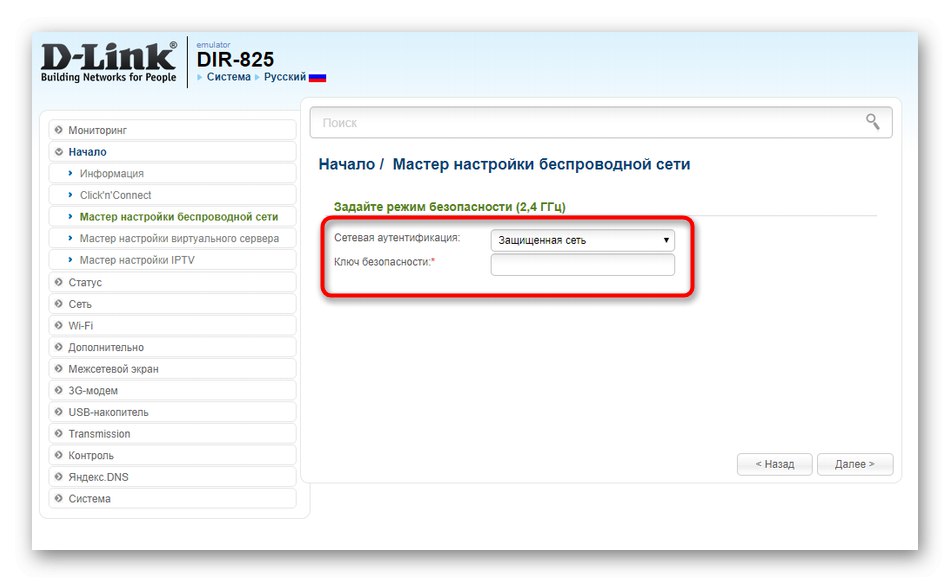Expand the USB-накопитель section

coord(173,412)
